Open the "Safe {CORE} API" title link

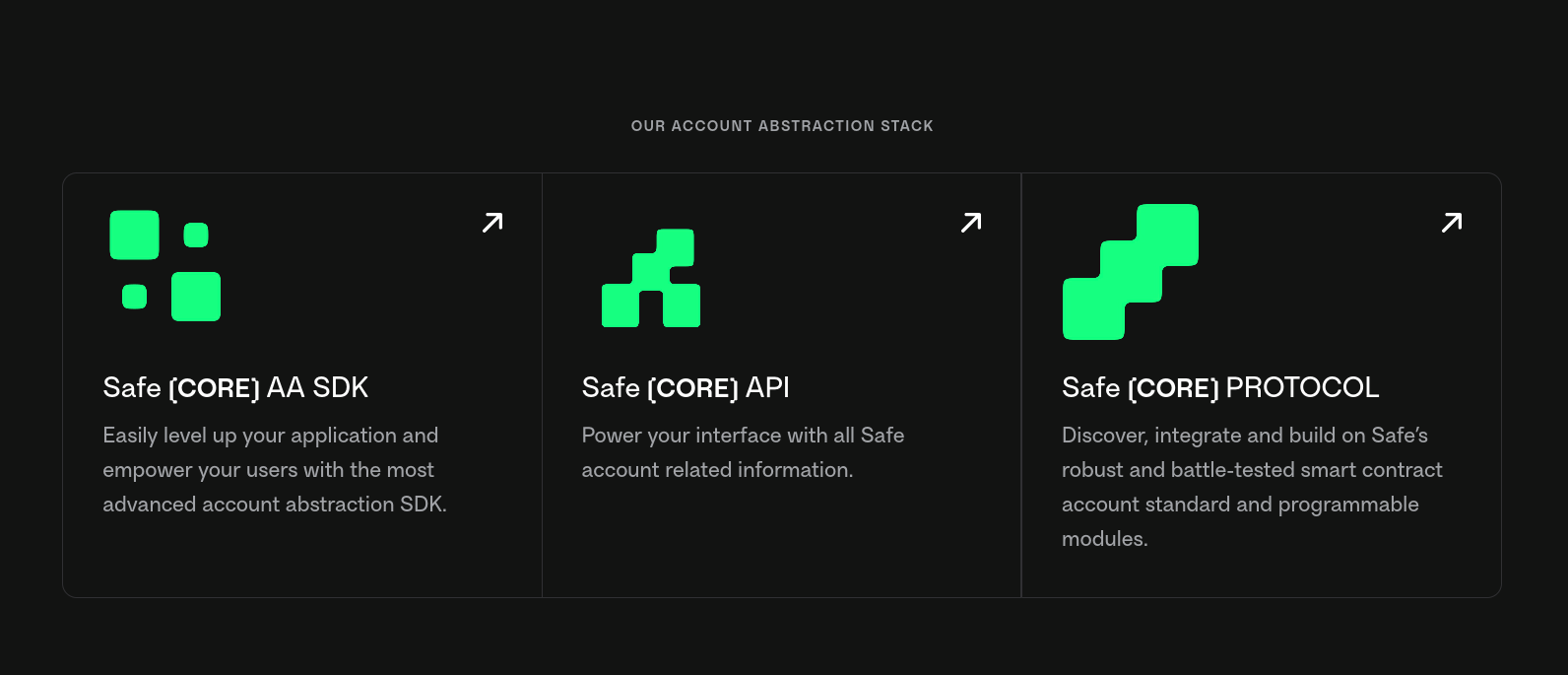[686, 387]
